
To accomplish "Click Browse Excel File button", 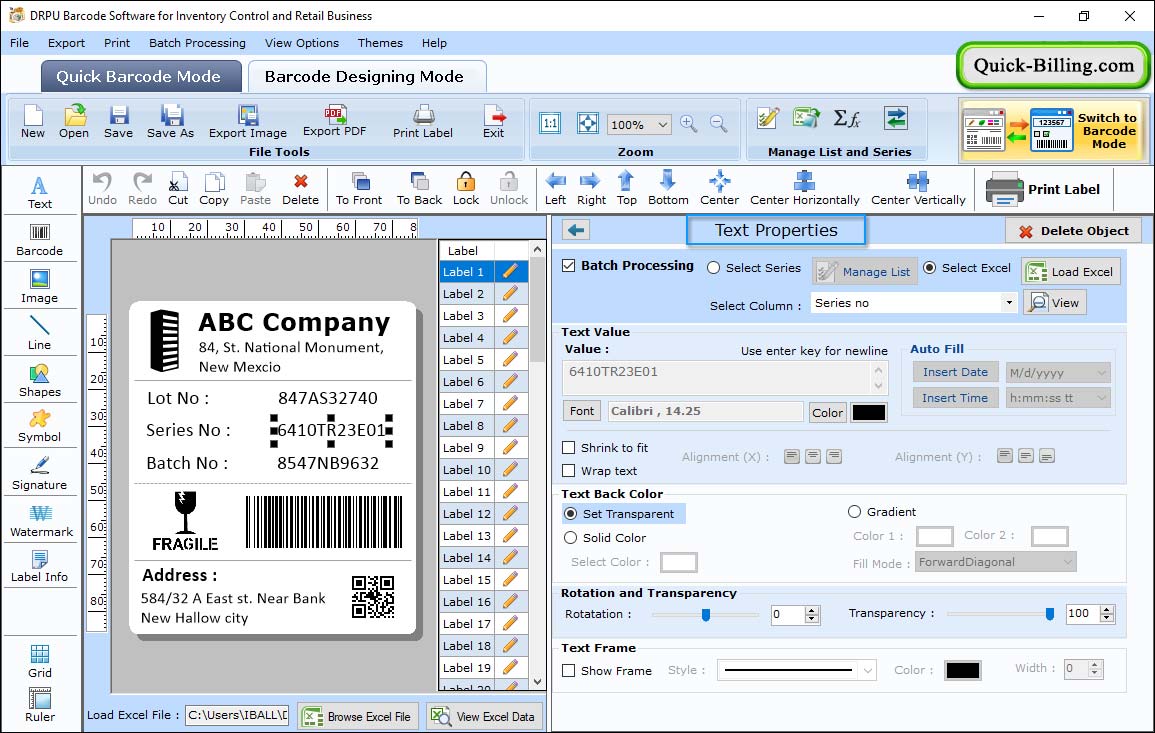I will 358,717.
